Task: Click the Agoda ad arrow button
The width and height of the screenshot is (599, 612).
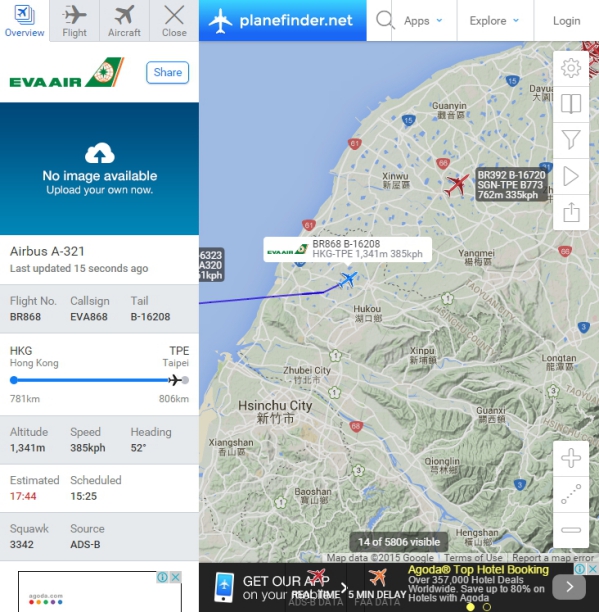Action: click(x=569, y=586)
